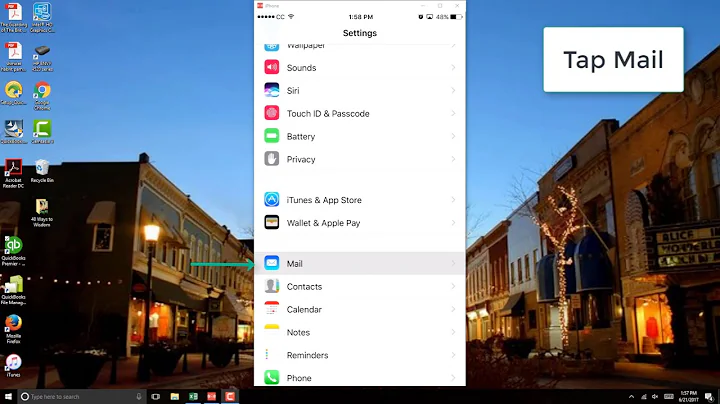Open QuickBooks Premier desktop shortcut
Image resolution: width=720 pixels, height=404 pixels.
point(13,251)
